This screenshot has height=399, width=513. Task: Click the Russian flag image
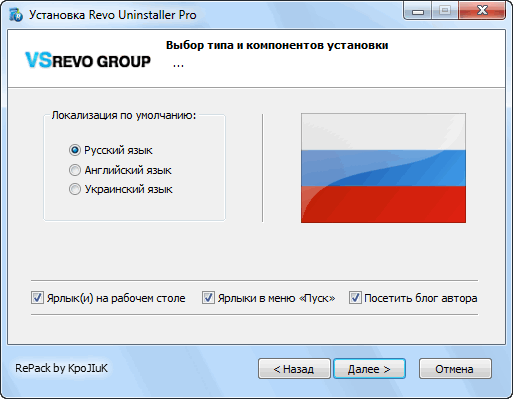[383, 168]
